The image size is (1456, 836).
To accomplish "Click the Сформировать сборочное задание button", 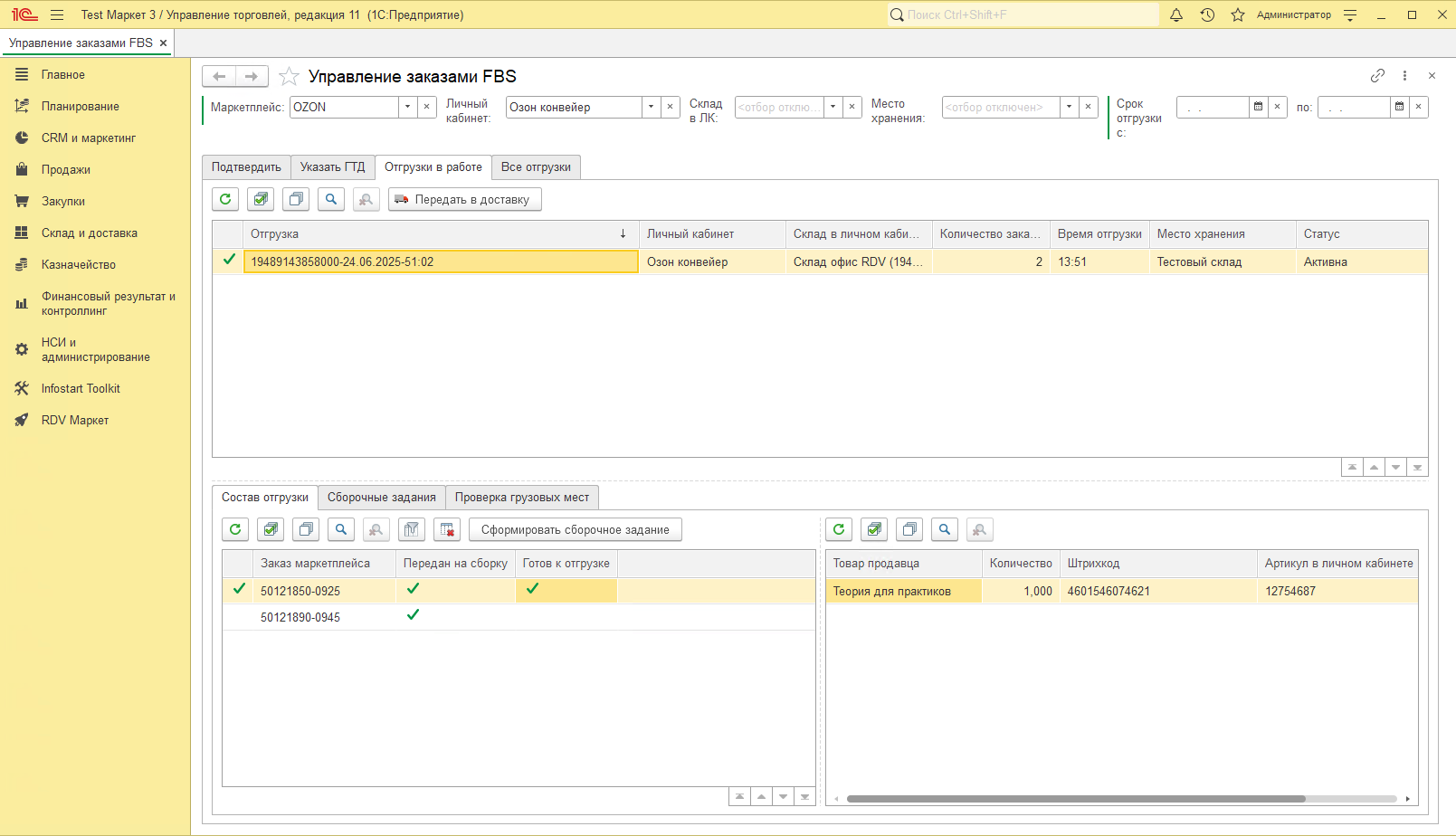I will (575, 530).
